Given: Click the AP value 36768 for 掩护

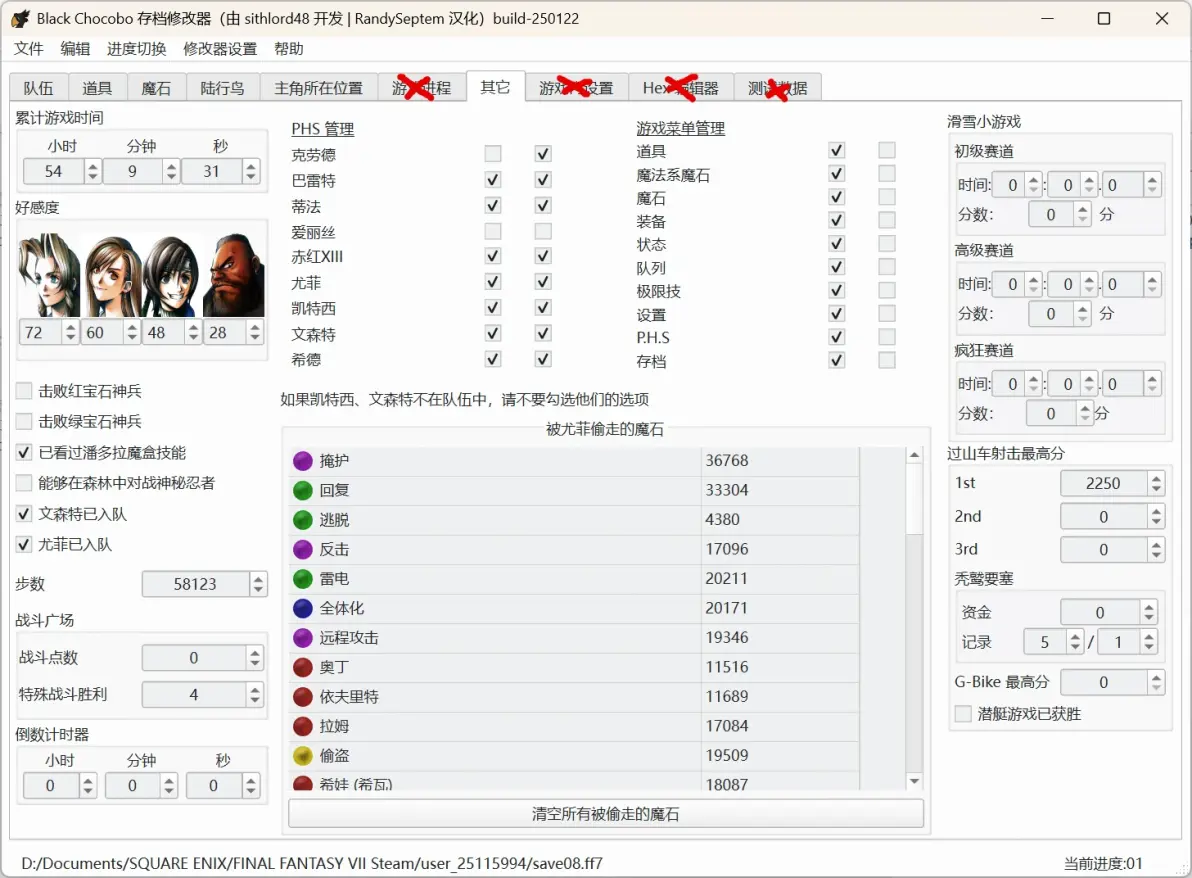Looking at the screenshot, I should pos(727,461).
